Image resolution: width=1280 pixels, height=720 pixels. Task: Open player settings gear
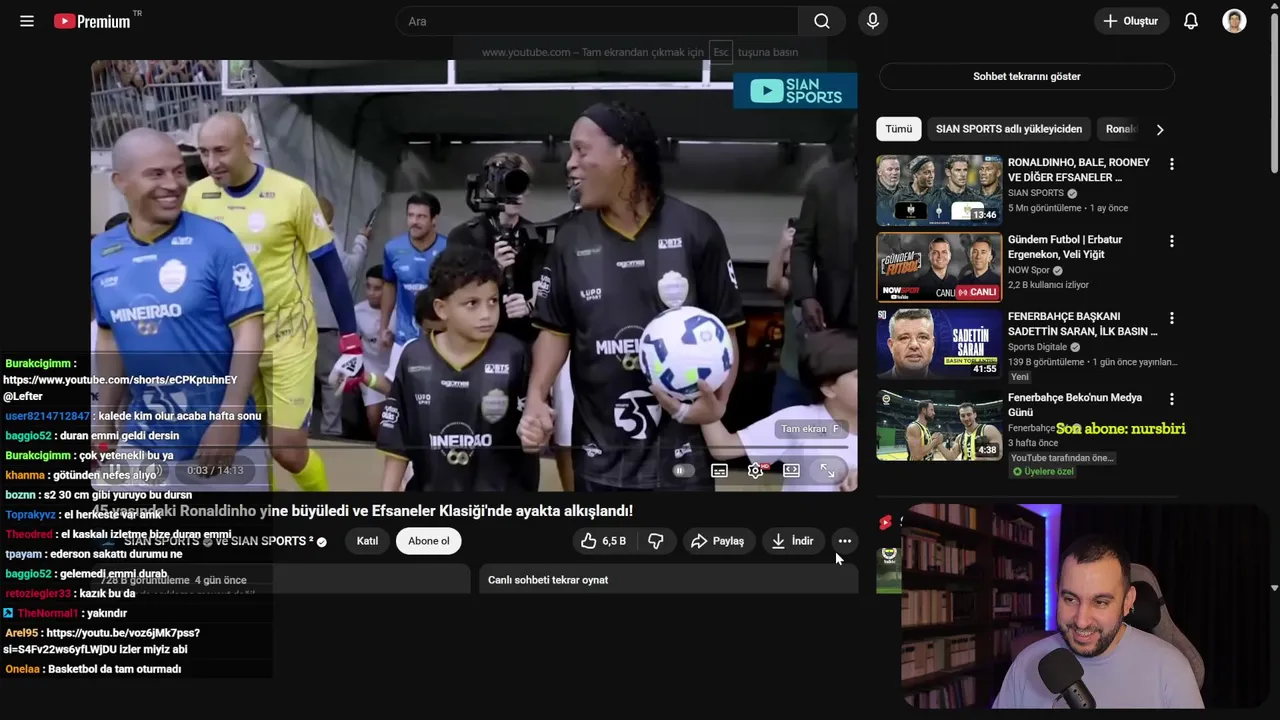(755, 470)
